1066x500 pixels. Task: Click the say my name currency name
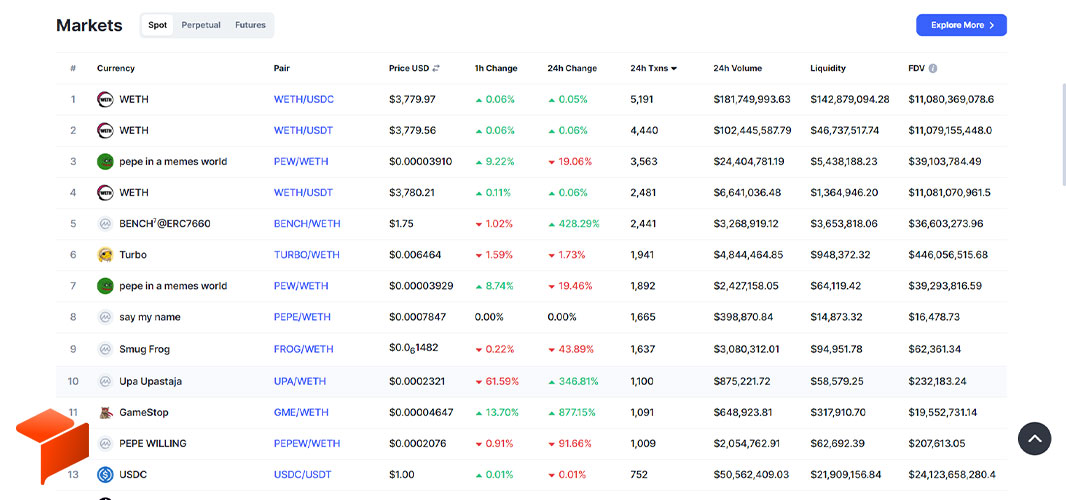pyautogui.click(x=150, y=317)
